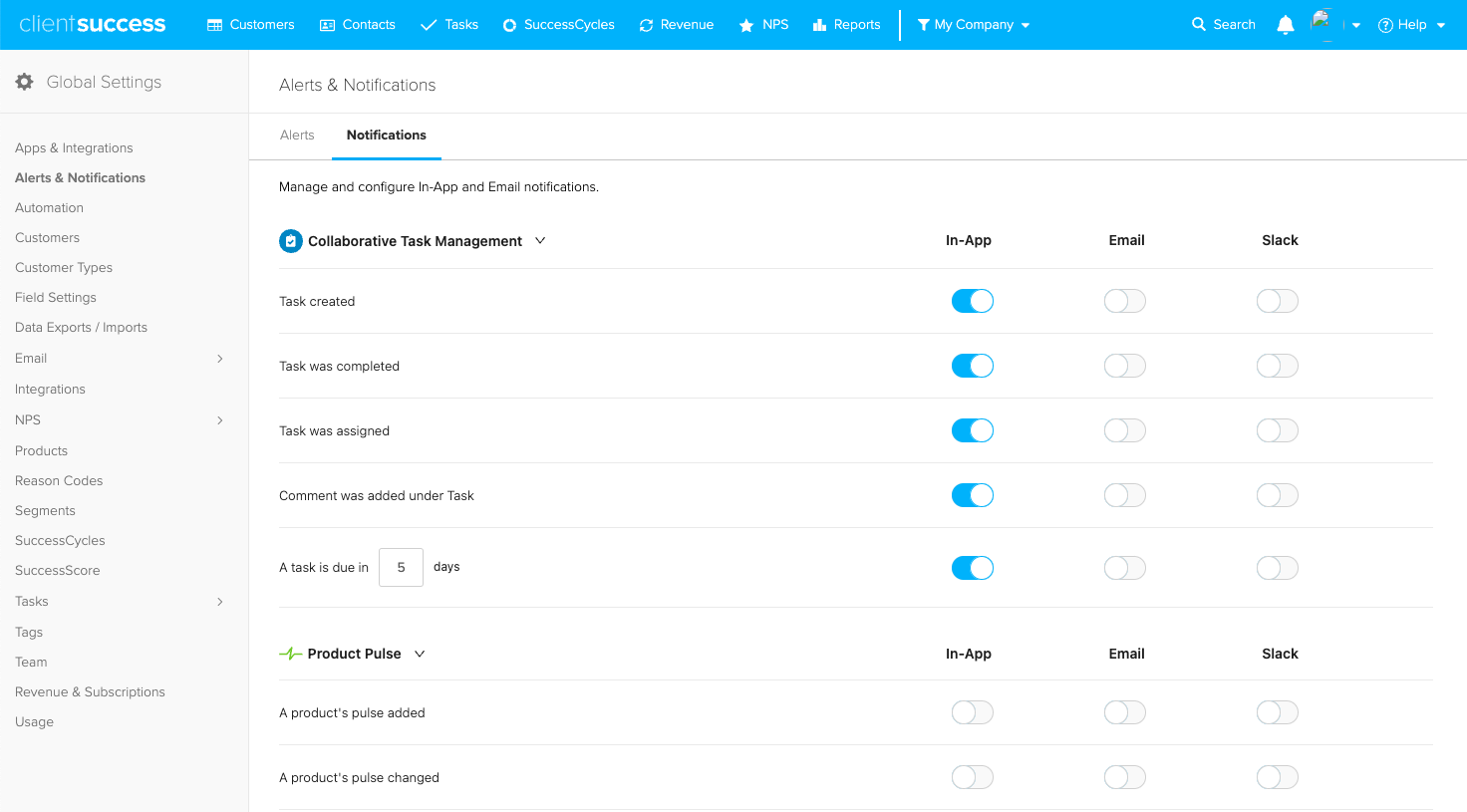Viewport: 1467px width, 812px height.
Task: Click the Global Settings gear icon
Action: (25, 82)
